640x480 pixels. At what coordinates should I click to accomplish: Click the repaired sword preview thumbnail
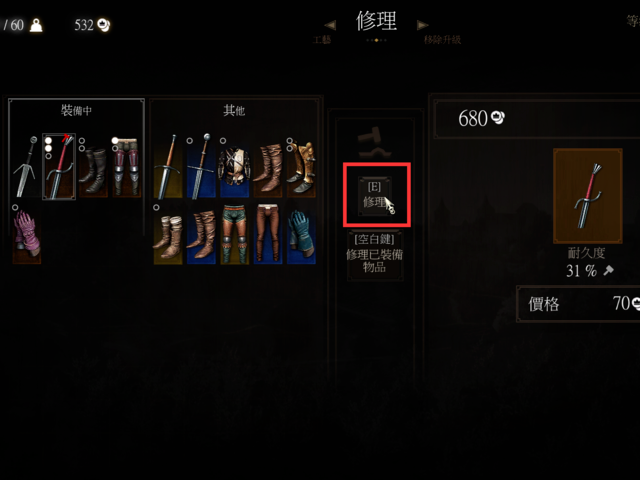click(588, 196)
